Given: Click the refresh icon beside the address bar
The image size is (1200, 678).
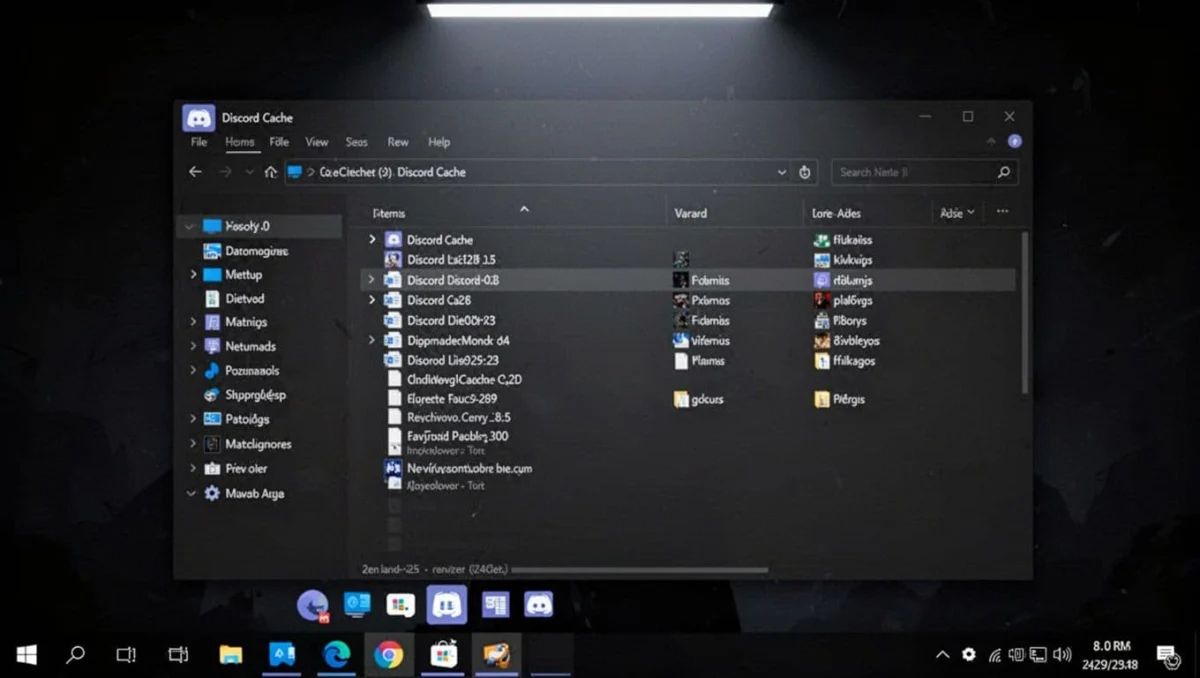Looking at the screenshot, I should (x=805, y=171).
